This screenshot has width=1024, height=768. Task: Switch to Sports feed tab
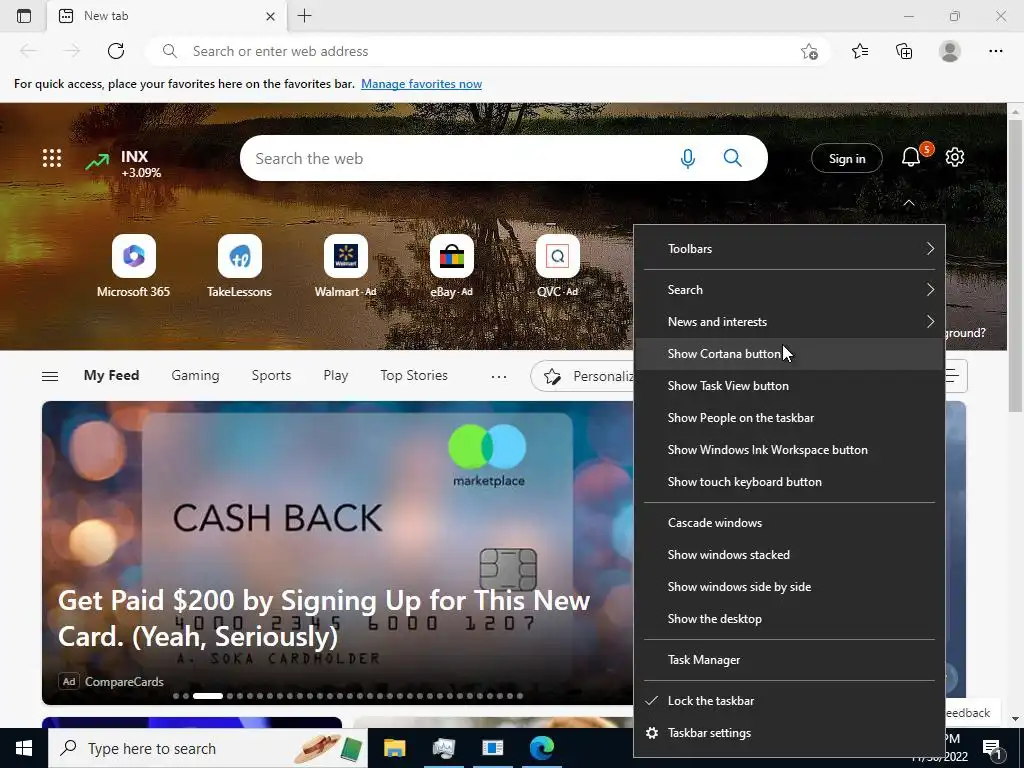pyautogui.click(x=271, y=376)
